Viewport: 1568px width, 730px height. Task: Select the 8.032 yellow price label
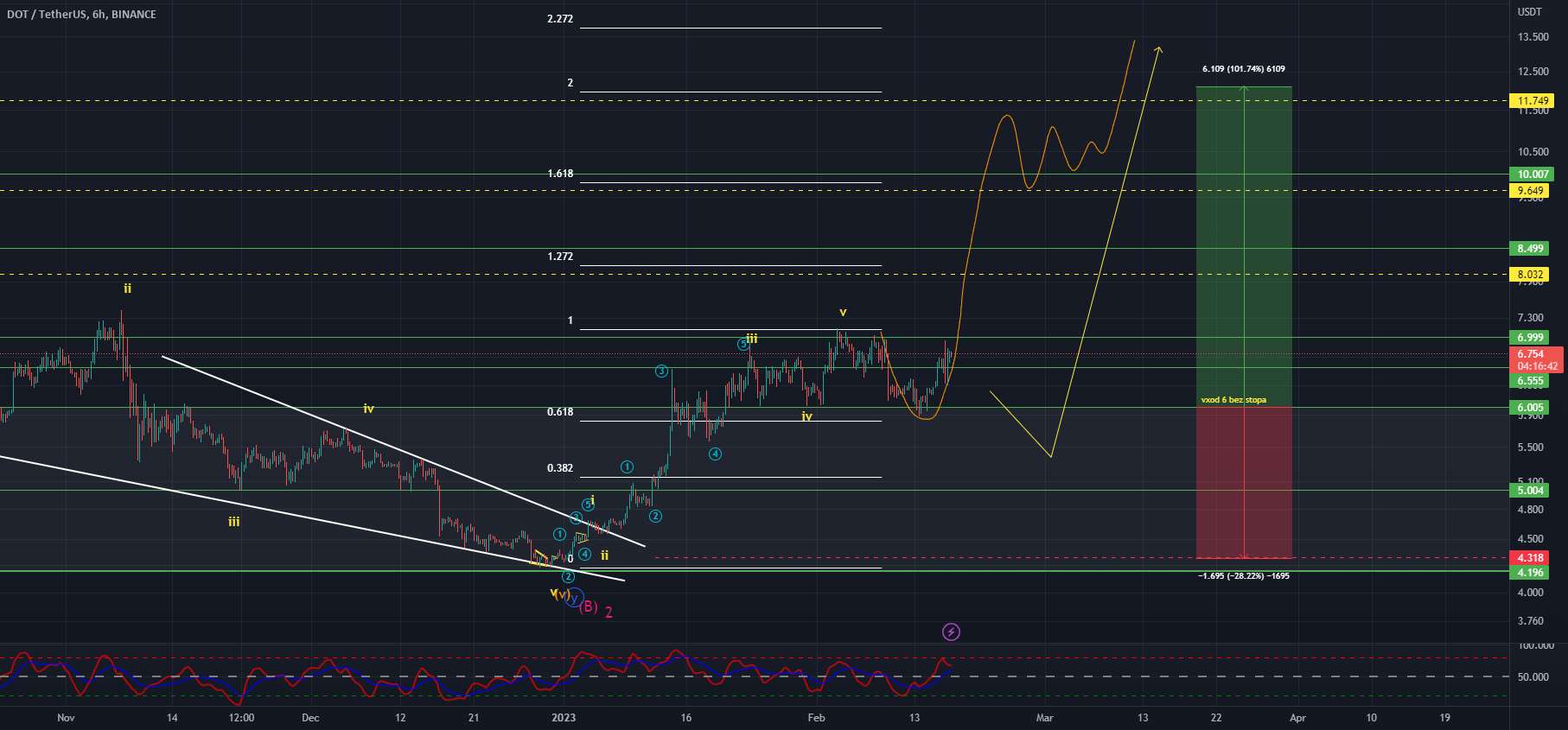[1530, 275]
